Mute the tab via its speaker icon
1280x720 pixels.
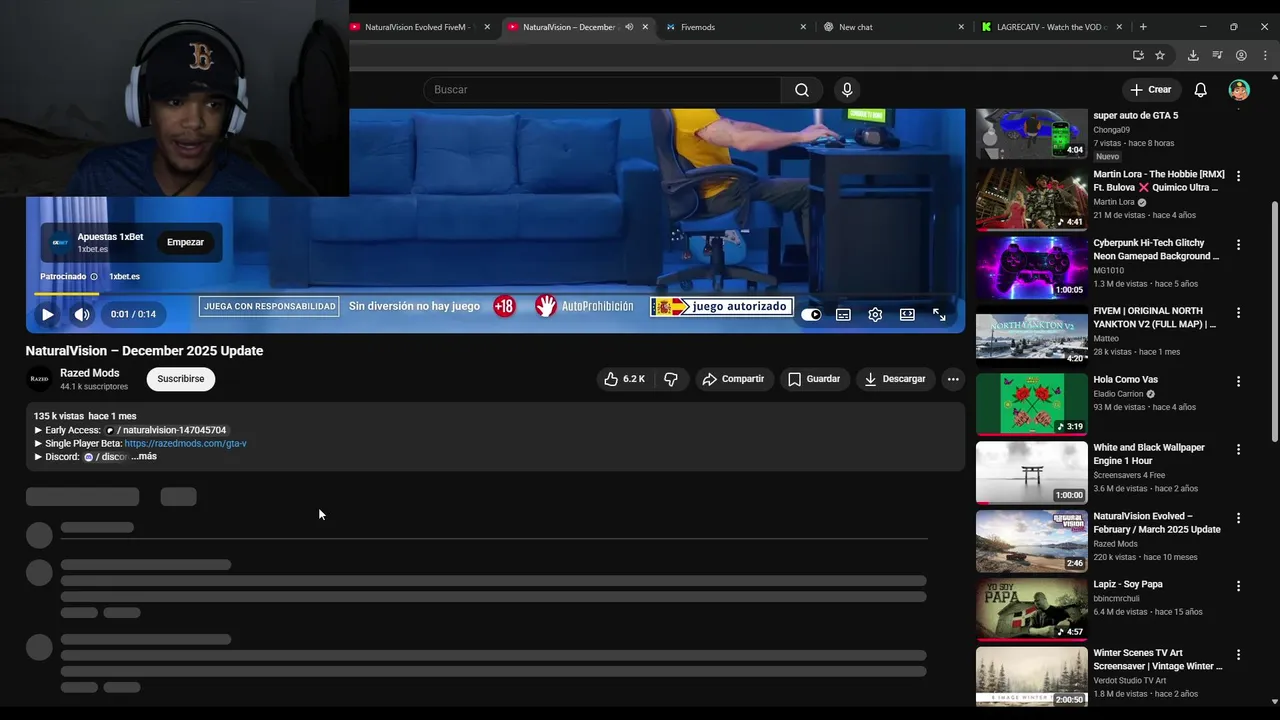pos(629,27)
